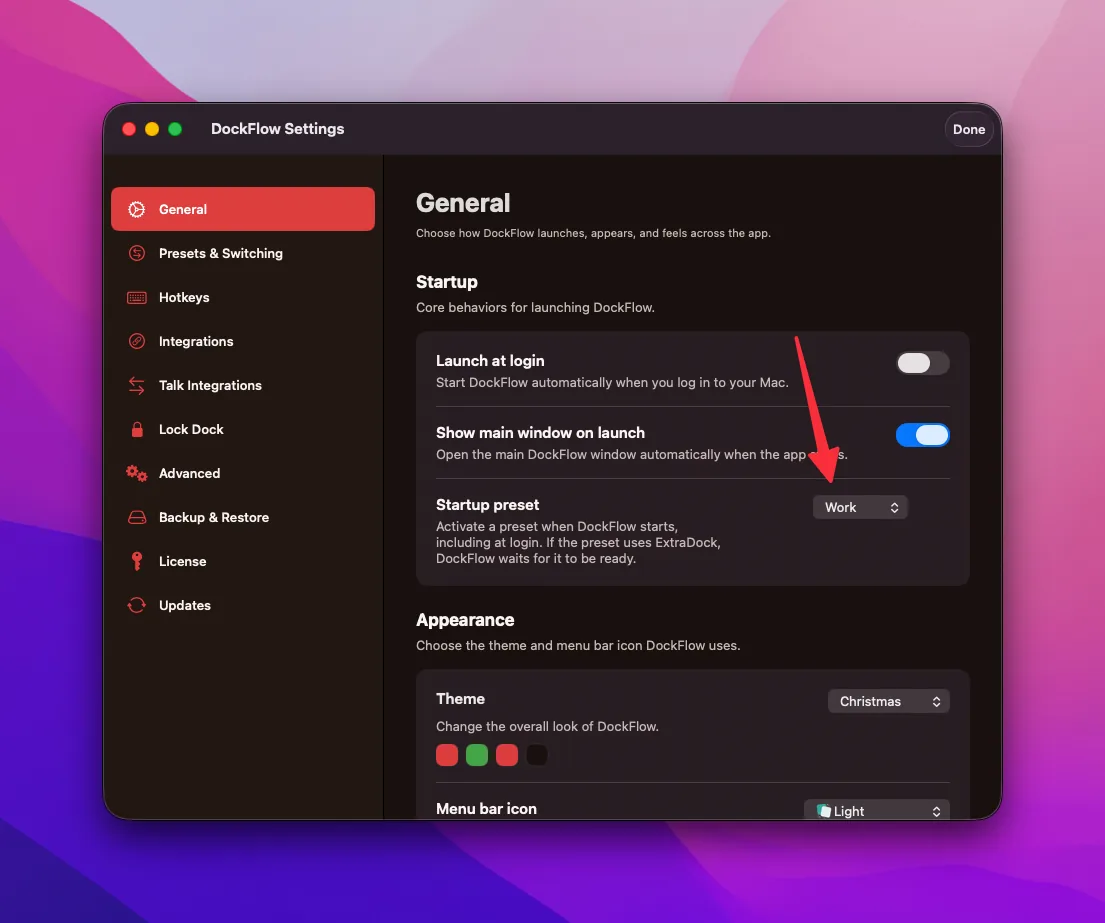
Task: Open the Startup preset Work dropdown
Action: 860,507
